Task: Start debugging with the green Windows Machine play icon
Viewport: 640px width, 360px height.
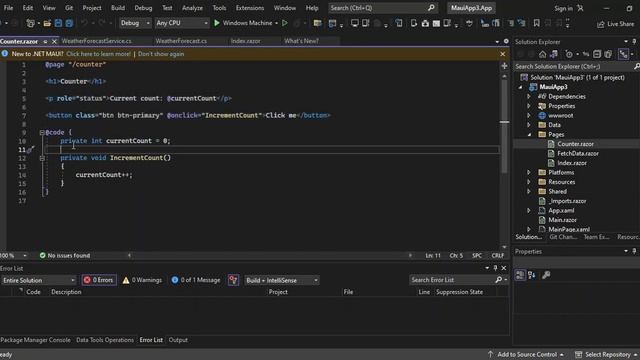Action: [217, 23]
